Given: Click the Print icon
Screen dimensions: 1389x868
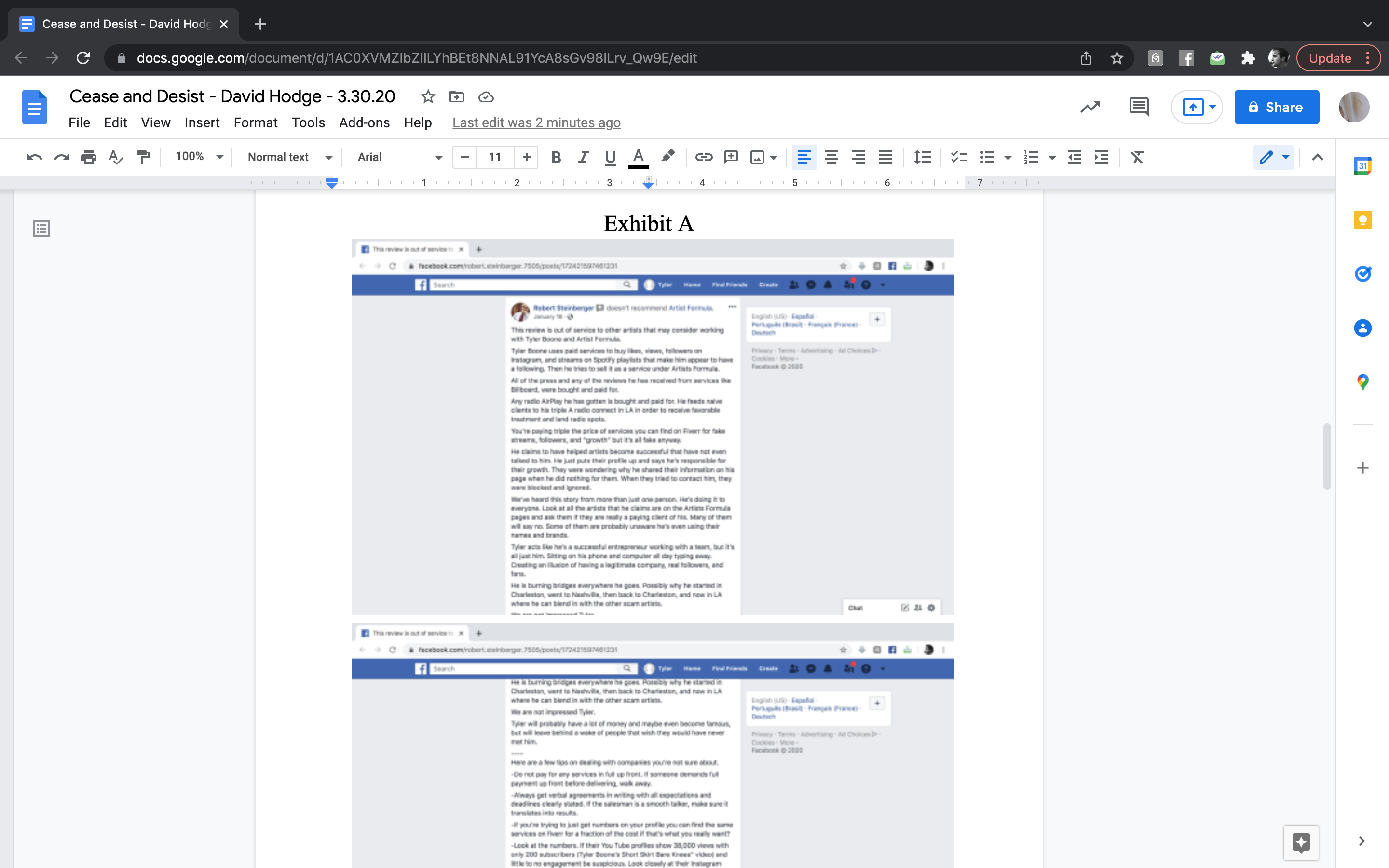Looking at the screenshot, I should coord(88,157).
